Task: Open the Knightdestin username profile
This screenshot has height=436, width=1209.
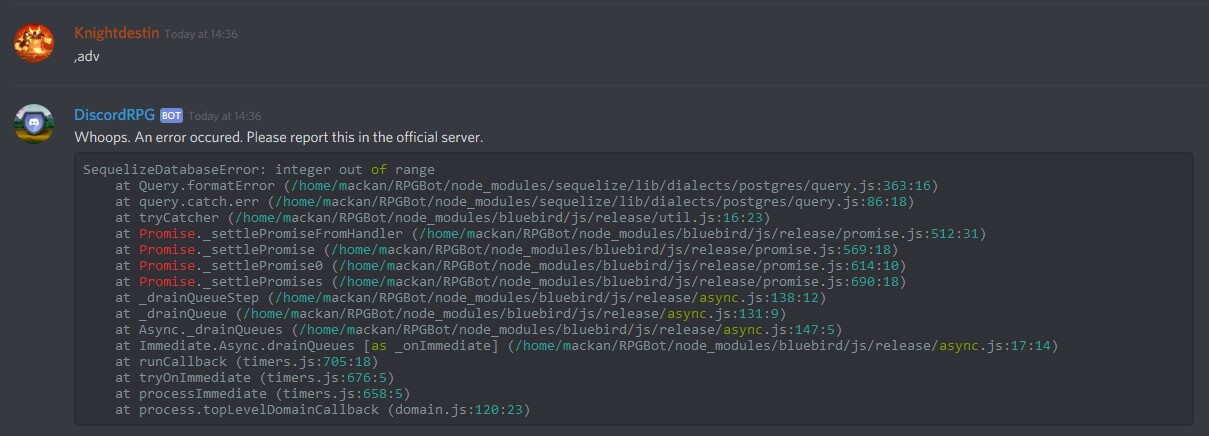Action: 117,33
